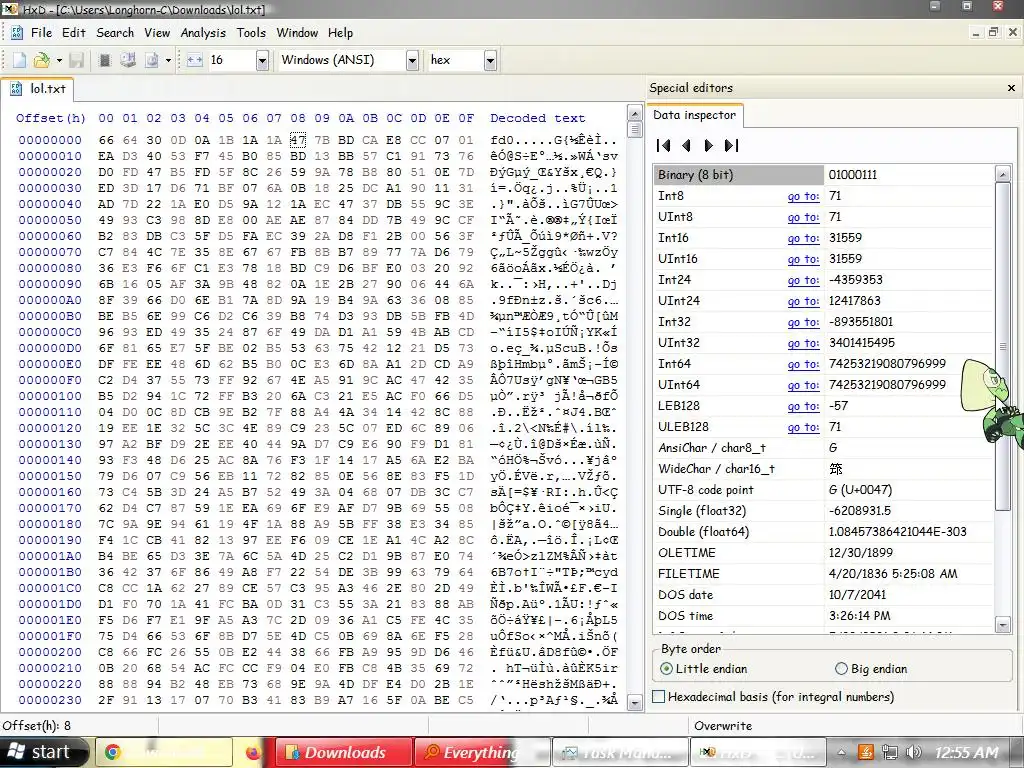The height and width of the screenshot is (768, 1024).
Task: Click go to link for Int64
Action: [x=803, y=364]
